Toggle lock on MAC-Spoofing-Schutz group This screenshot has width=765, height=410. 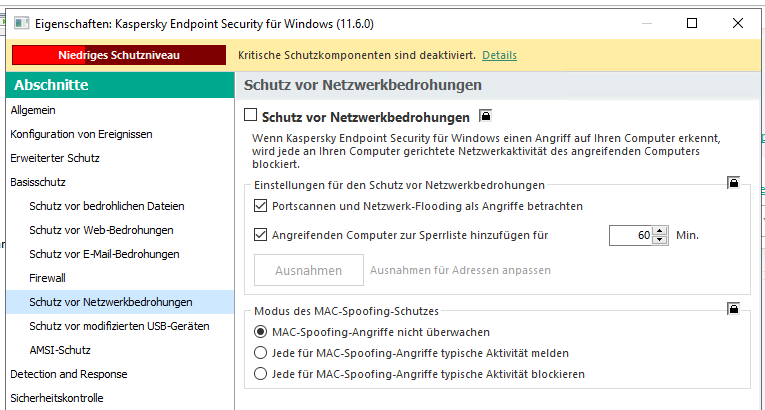point(733,309)
